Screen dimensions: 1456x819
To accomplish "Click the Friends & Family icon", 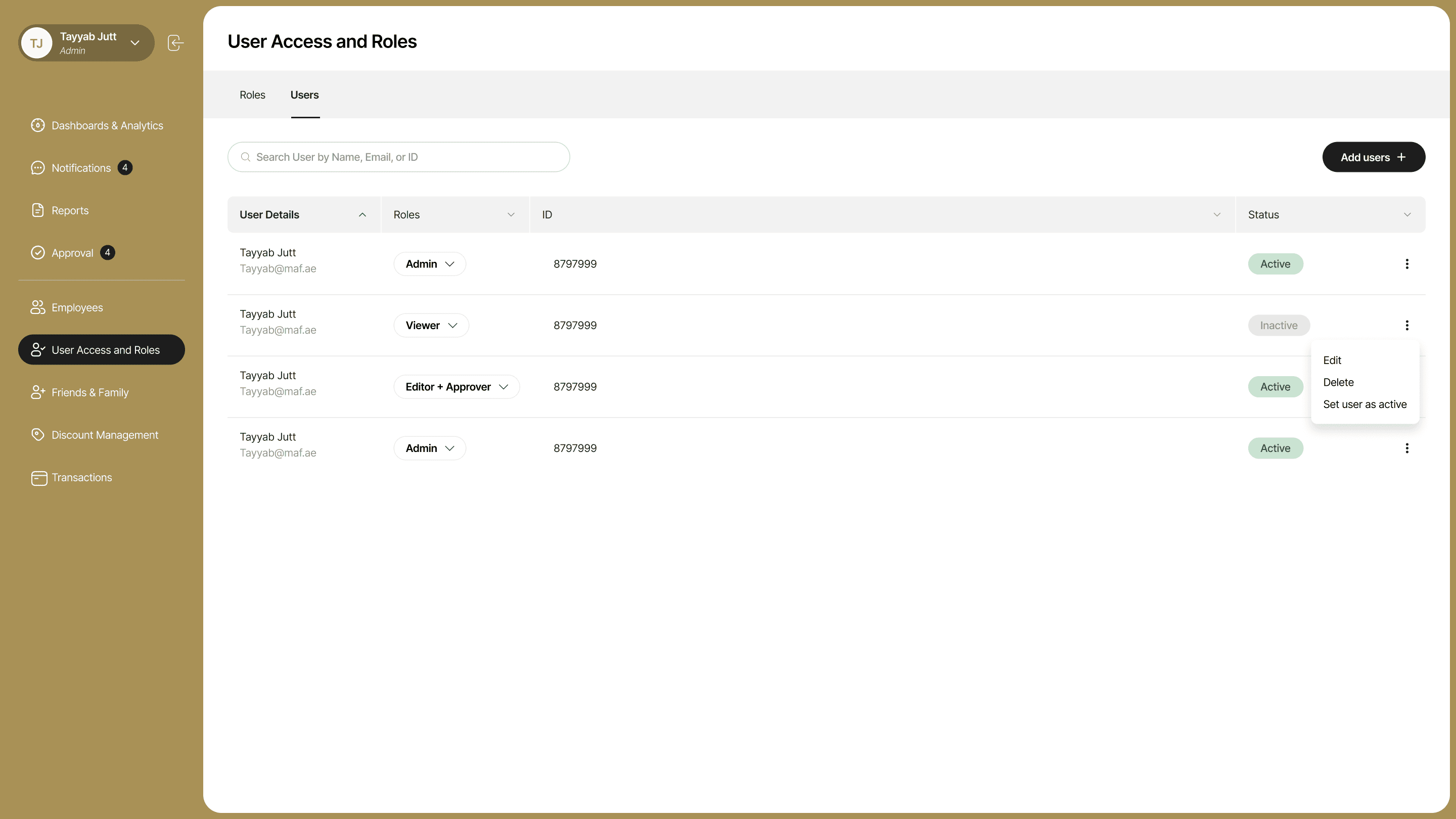I will coord(38,392).
